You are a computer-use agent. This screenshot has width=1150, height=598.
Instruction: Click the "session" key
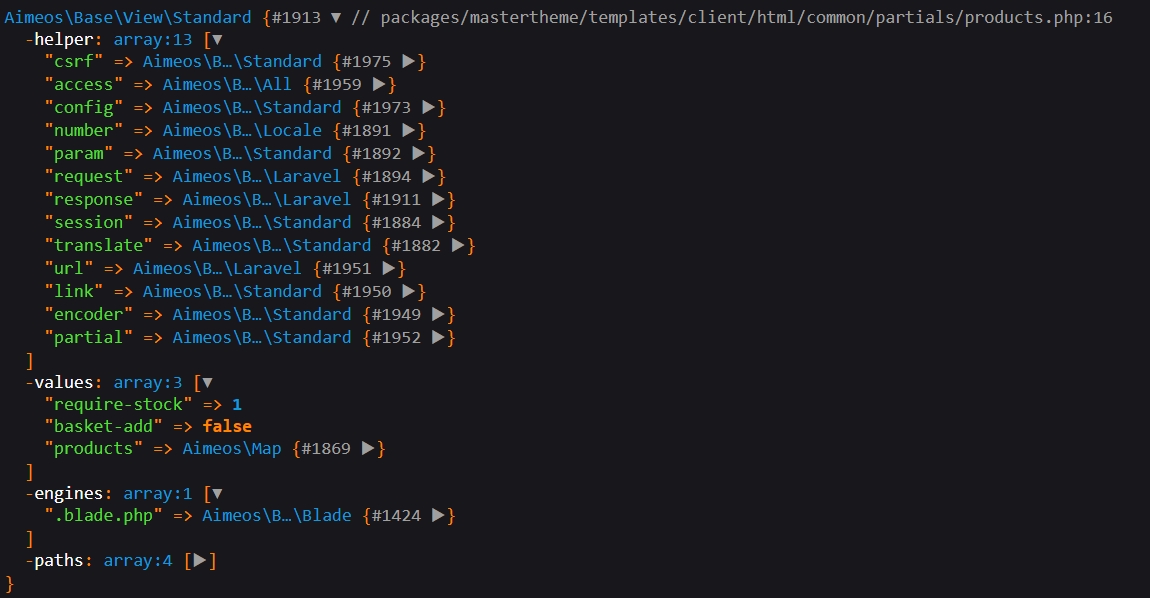(x=89, y=222)
